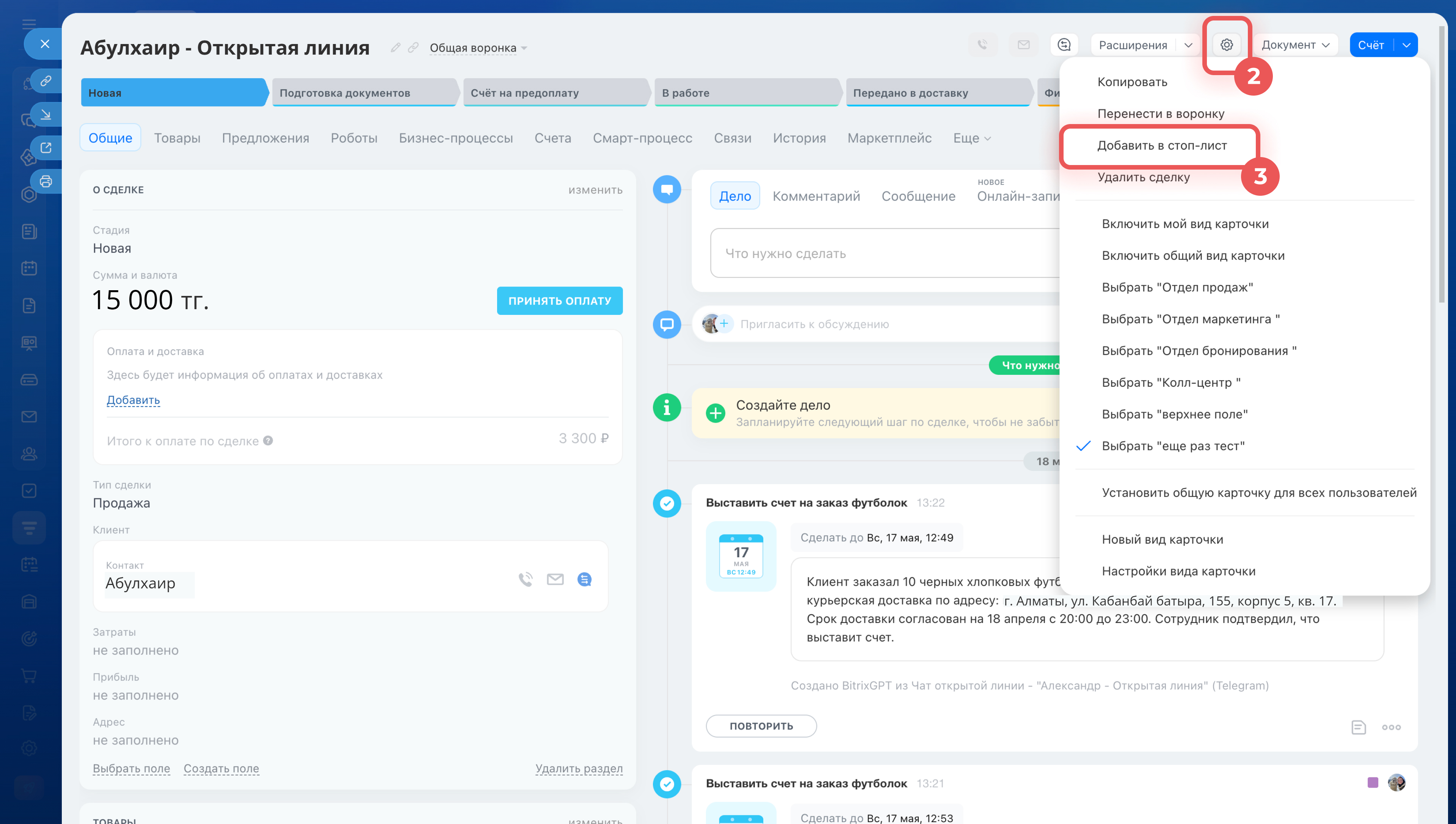This screenshot has width=1456, height=824.
Task: Open the Роботы tab
Action: 354,138
